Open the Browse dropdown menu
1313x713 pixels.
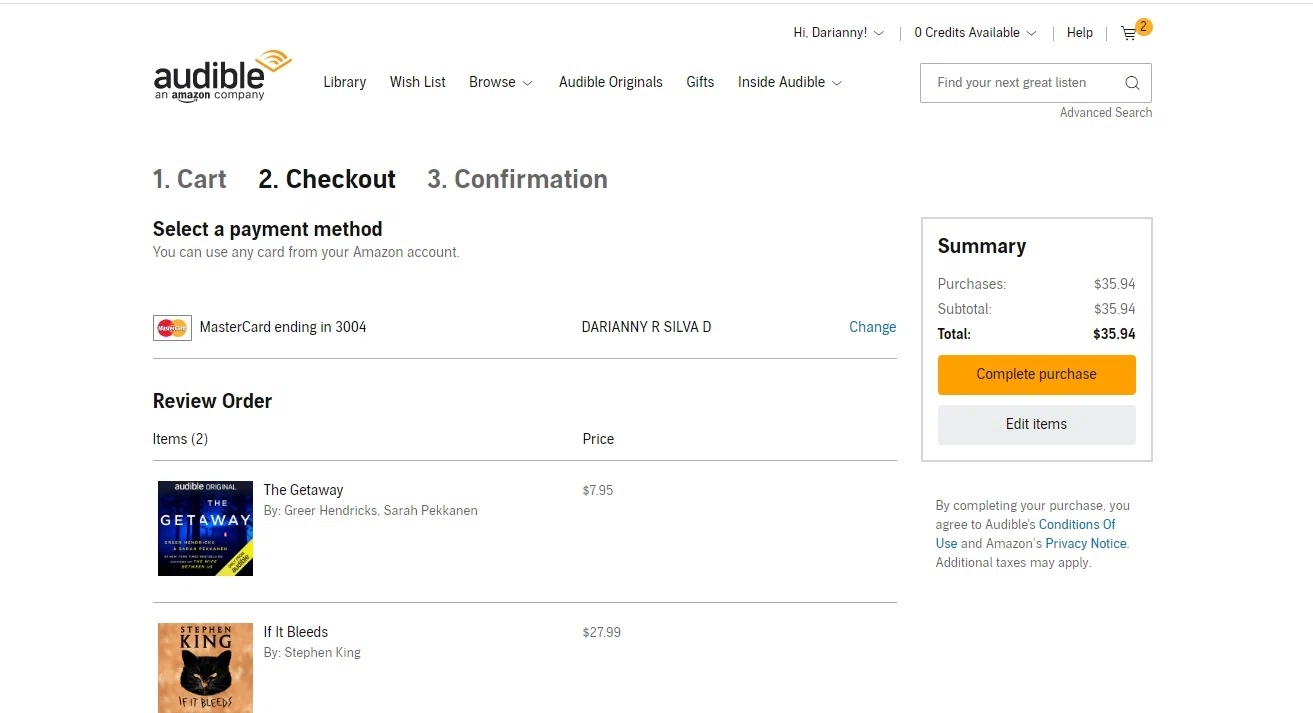coord(500,82)
